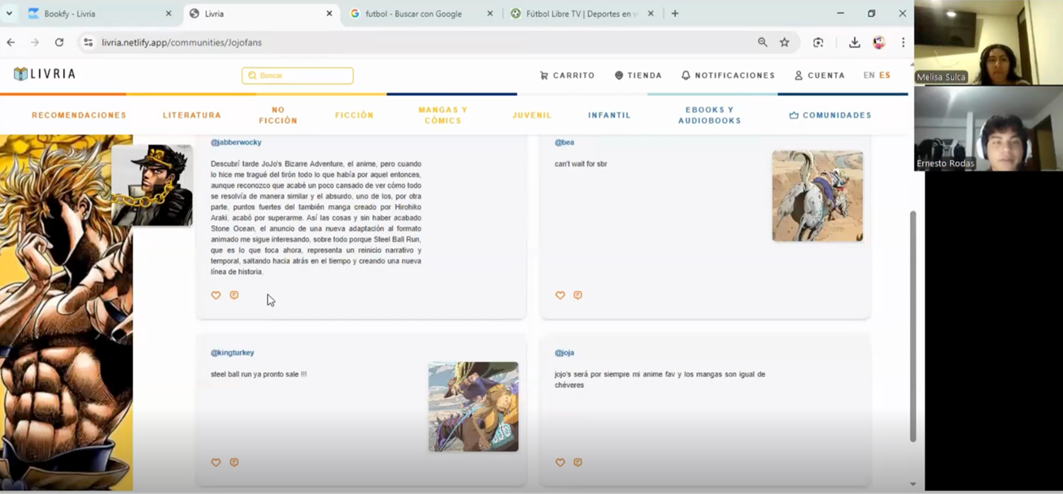Open the Chrome three-dot menu
Image resolution: width=1063 pixels, height=494 pixels.
tap(903, 42)
